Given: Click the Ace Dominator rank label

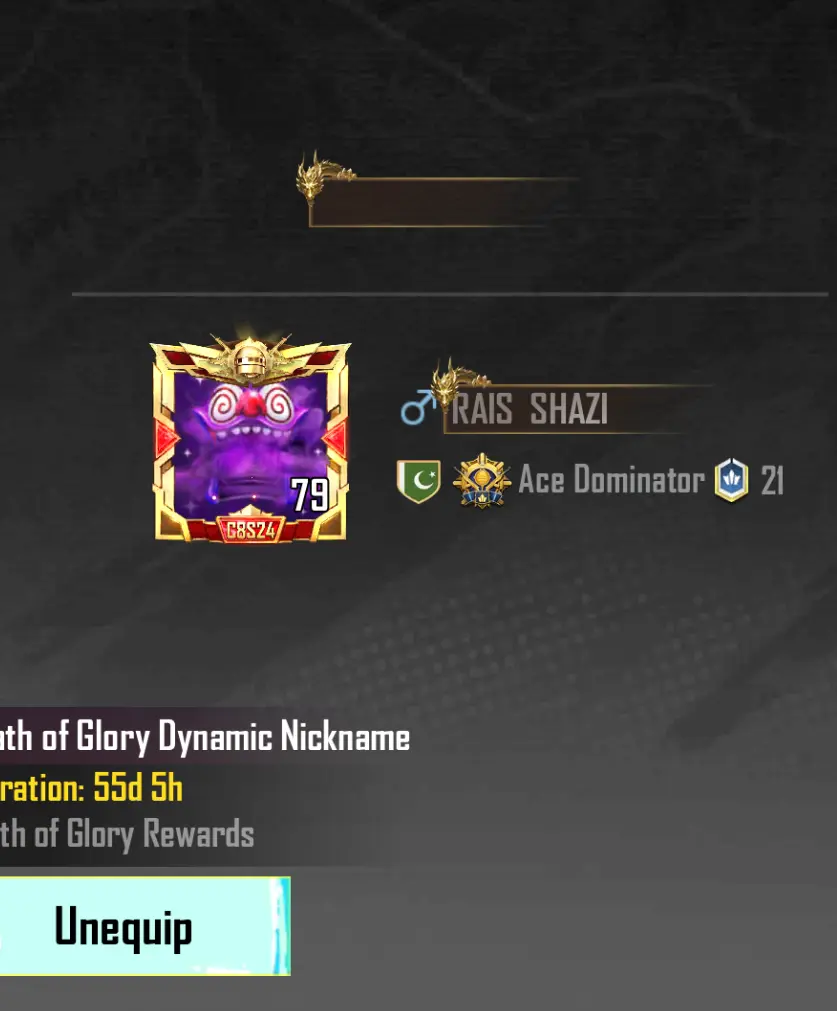Looking at the screenshot, I should (611, 480).
